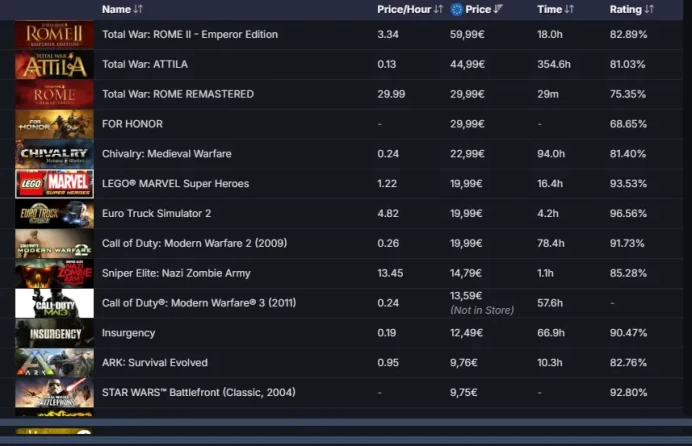Open Total War: ROME REMASTERED title

(x=178, y=94)
